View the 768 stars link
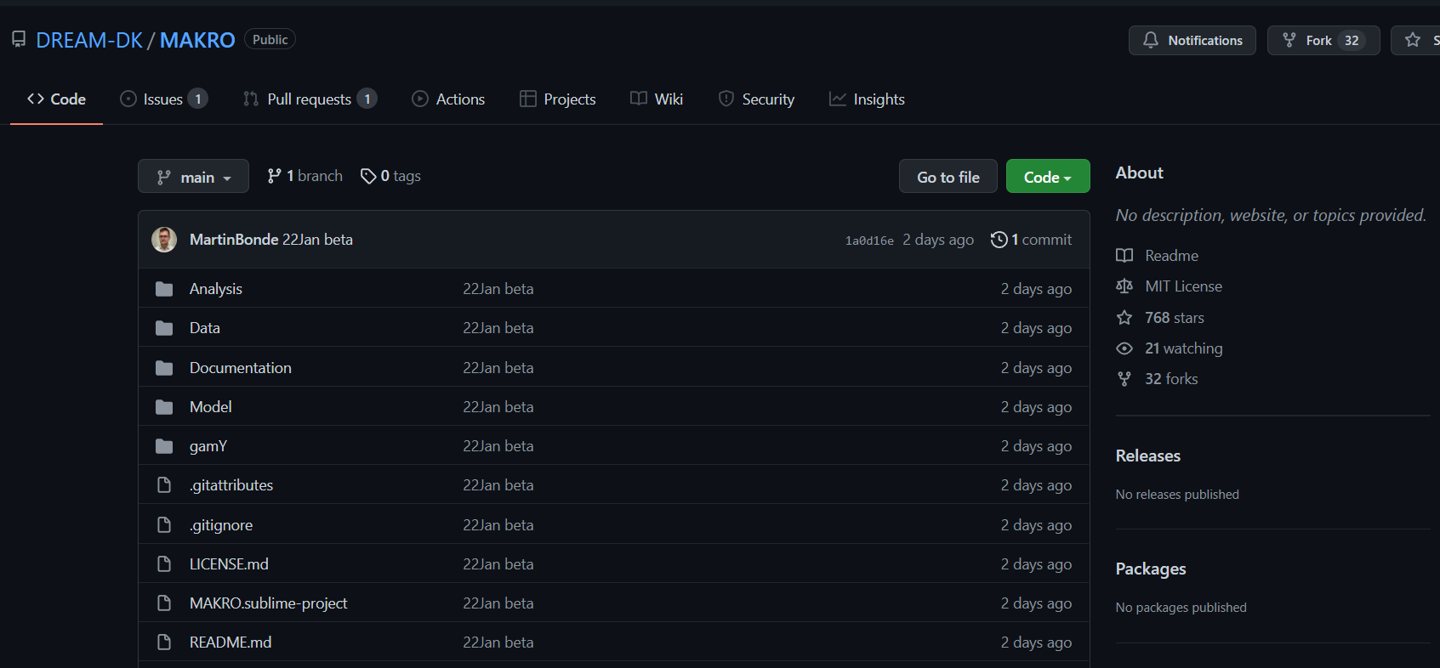1440x668 pixels. pos(1174,318)
